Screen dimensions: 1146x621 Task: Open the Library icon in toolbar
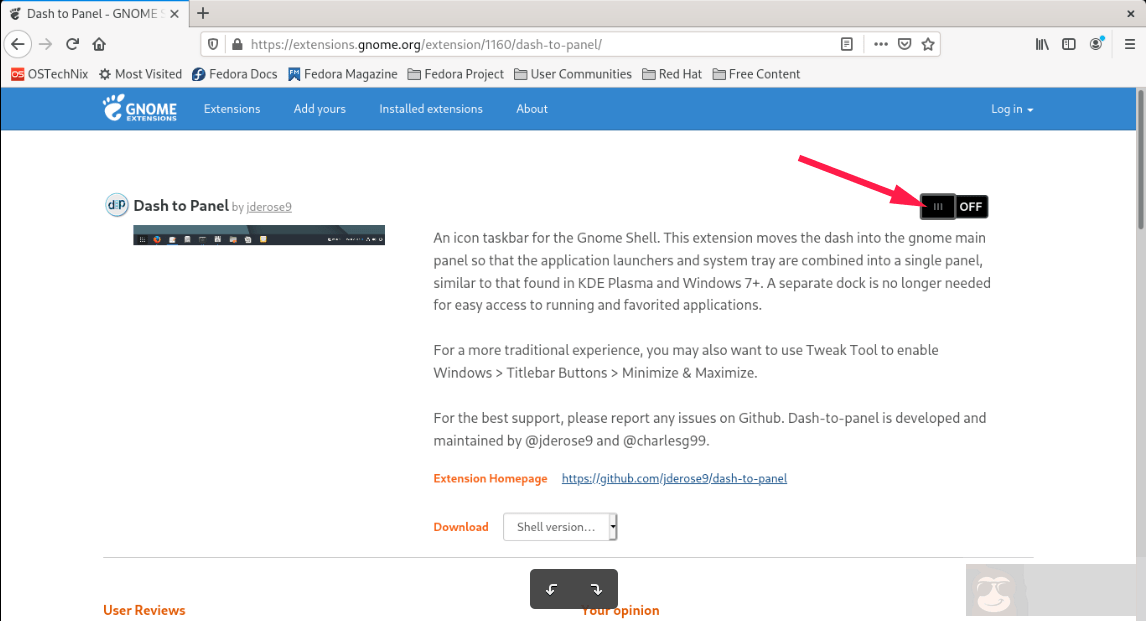coord(1042,45)
